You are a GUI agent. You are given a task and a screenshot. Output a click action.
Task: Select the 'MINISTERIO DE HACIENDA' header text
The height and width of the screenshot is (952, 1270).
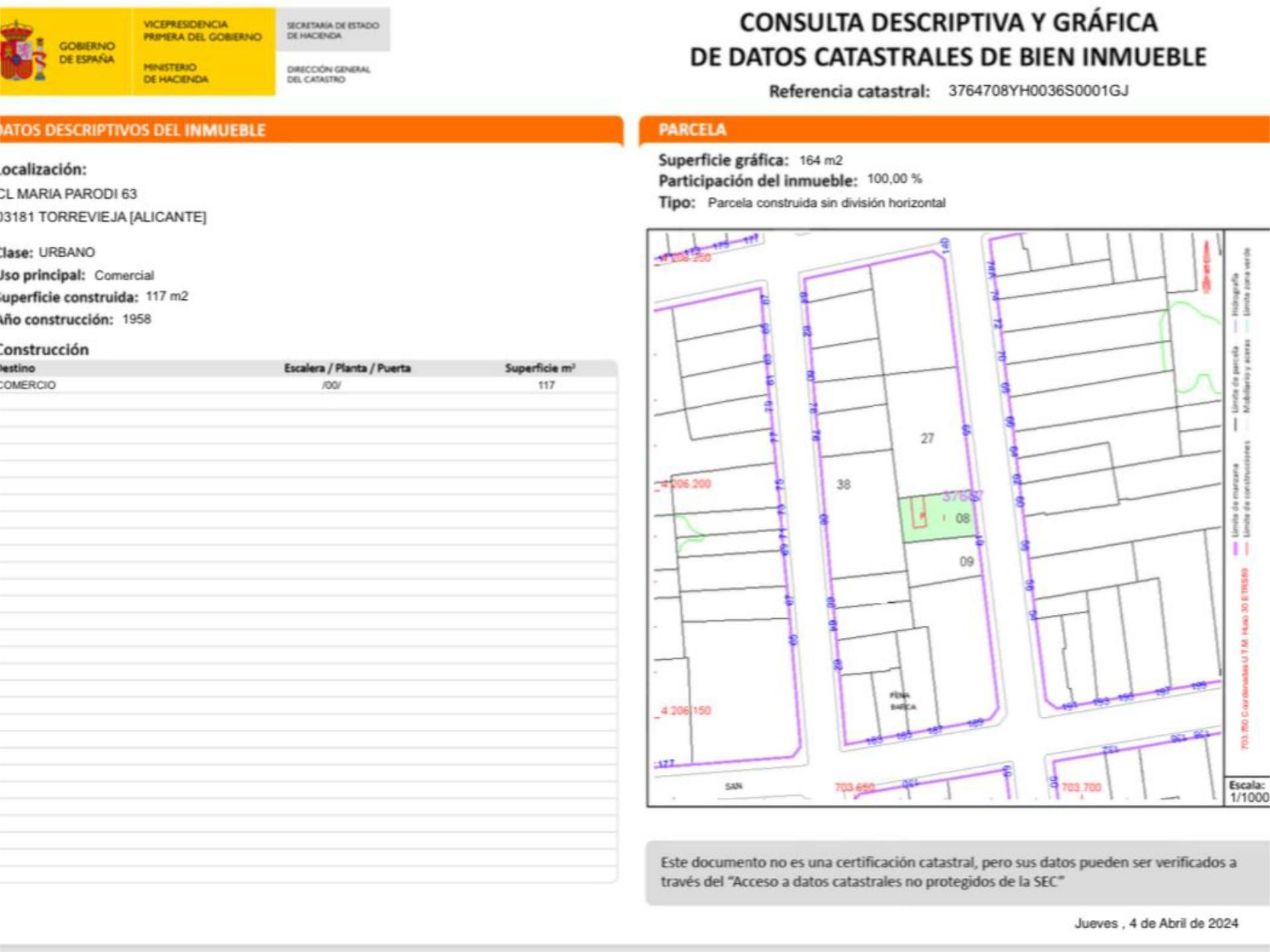coord(175,73)
